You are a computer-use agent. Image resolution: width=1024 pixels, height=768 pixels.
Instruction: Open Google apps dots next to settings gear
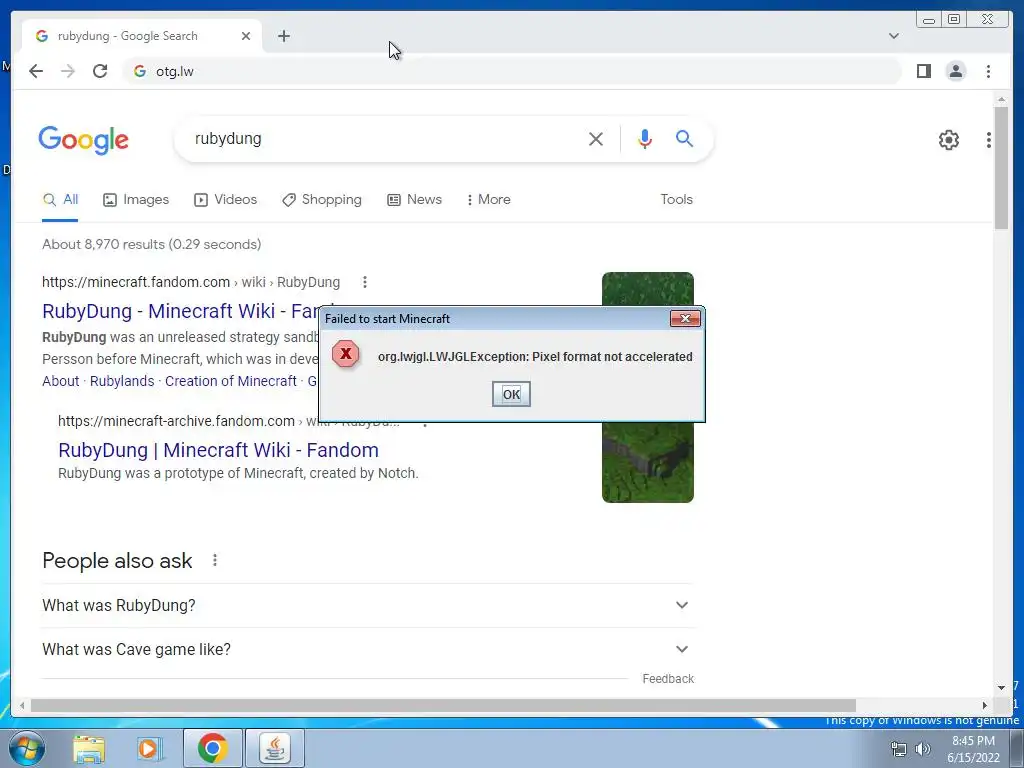pyautogui.click(x=988, y=140)
